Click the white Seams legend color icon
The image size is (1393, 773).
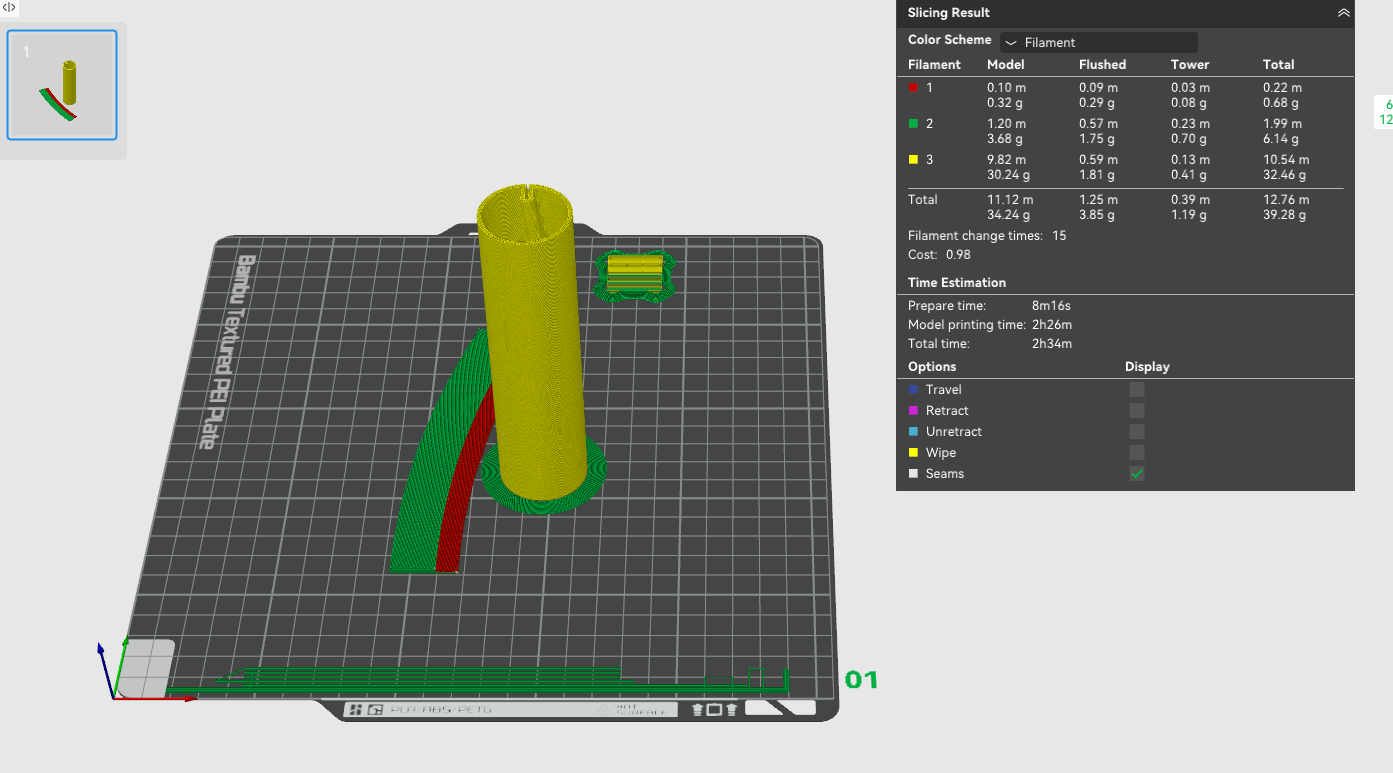(x=913, y=474)
